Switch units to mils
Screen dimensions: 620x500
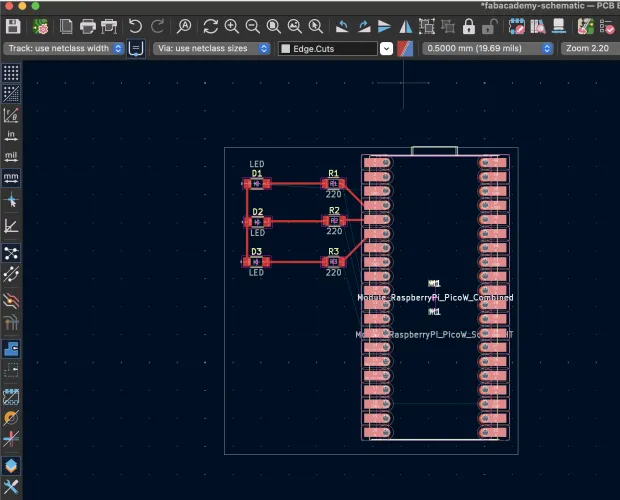(11, 157)
